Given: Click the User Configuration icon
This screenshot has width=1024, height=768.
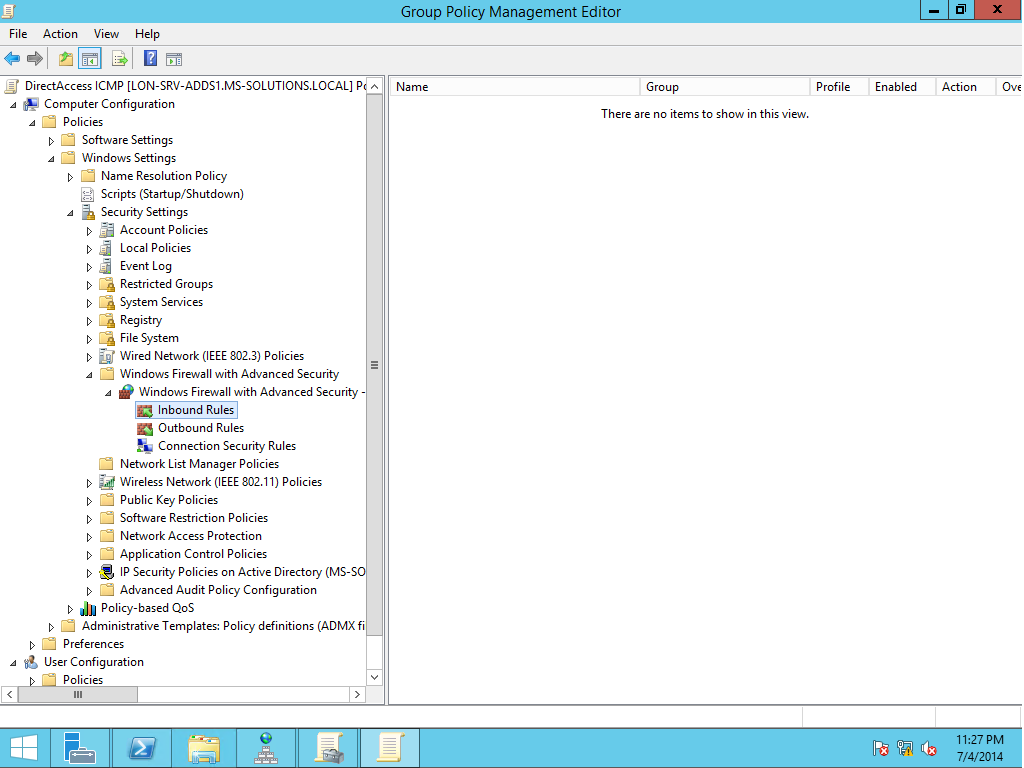Looking at the screenshot, I should (31, 662).
